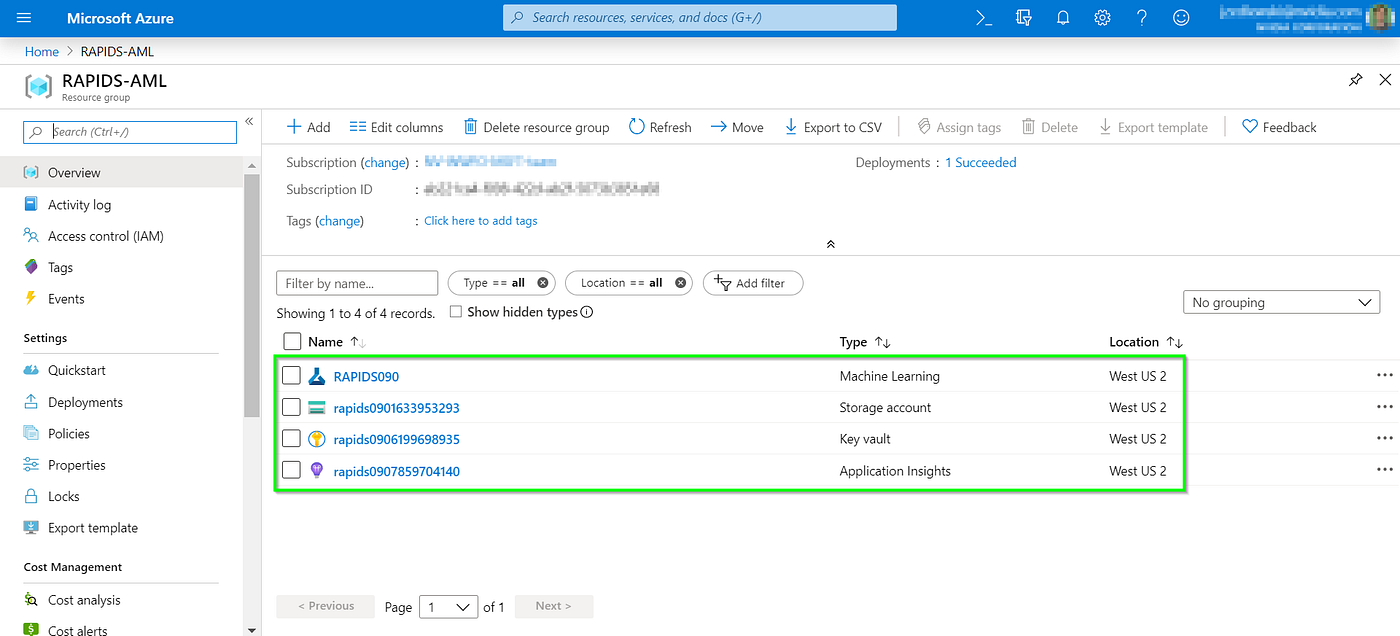Open more options for RAPIDS090 row
The image size is (1400, 636).
point(1384,376)
